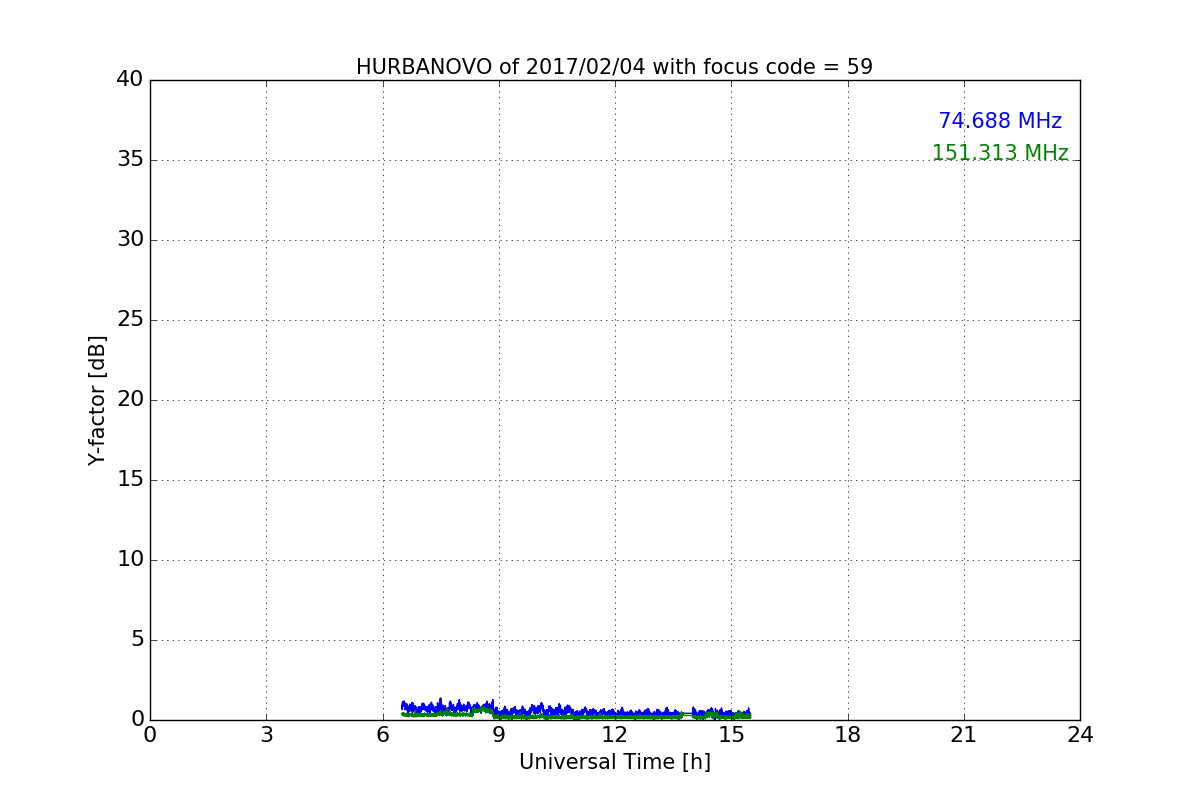Screen dimensions: 1200x800
Task: Click y-axis tick label 20
Action: coord(130,400)
